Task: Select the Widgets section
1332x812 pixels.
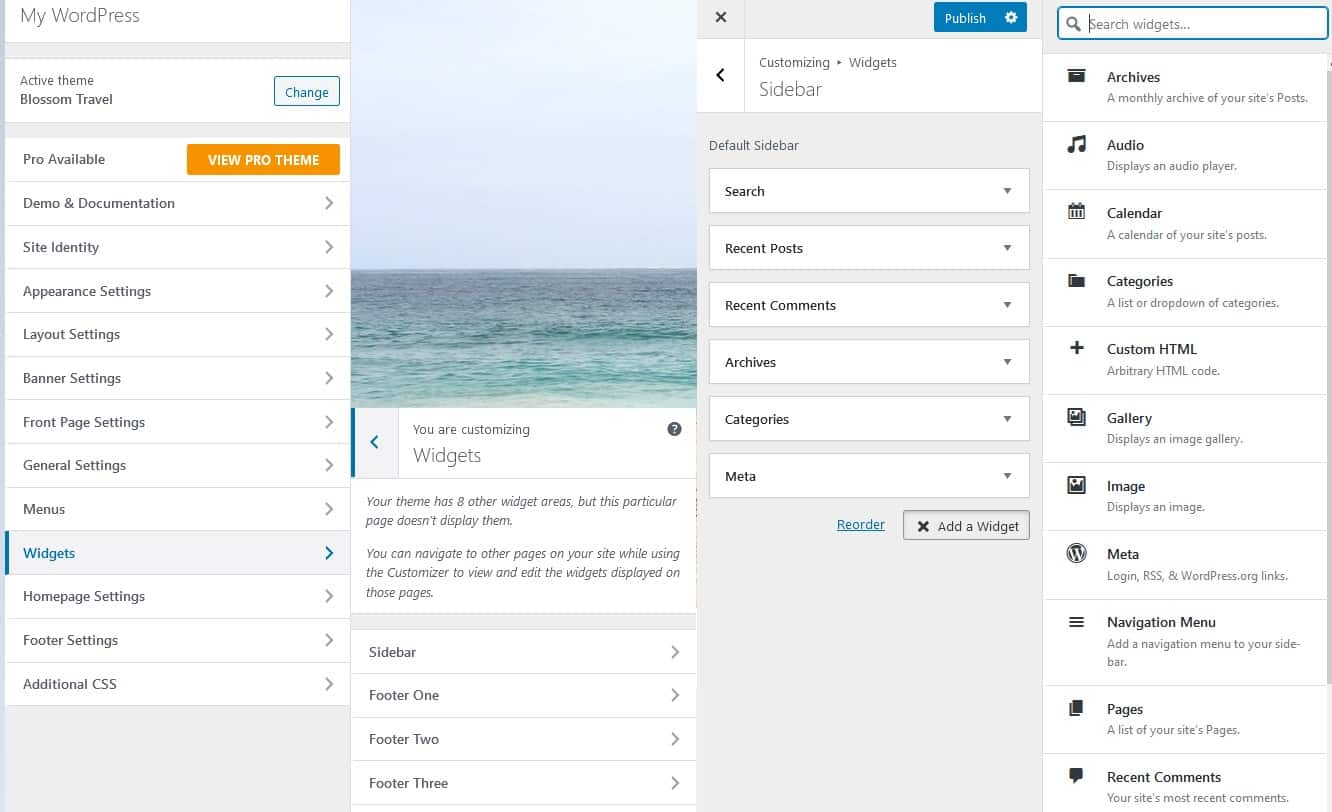Action: tap(178, 553)
